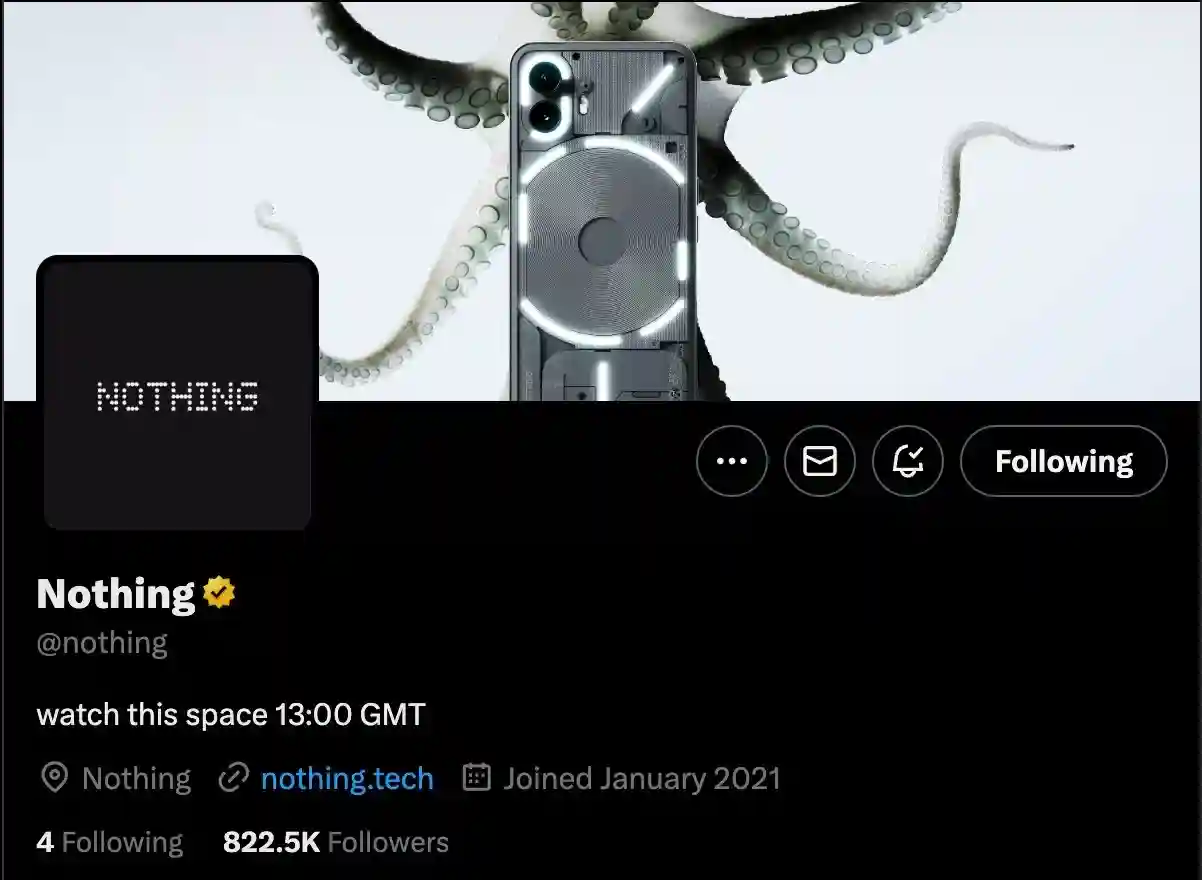The width and height of the screenshot is (1202, 880).
Task: Click the dotted NOTHING logo text
Action: [x=178, y=397]
